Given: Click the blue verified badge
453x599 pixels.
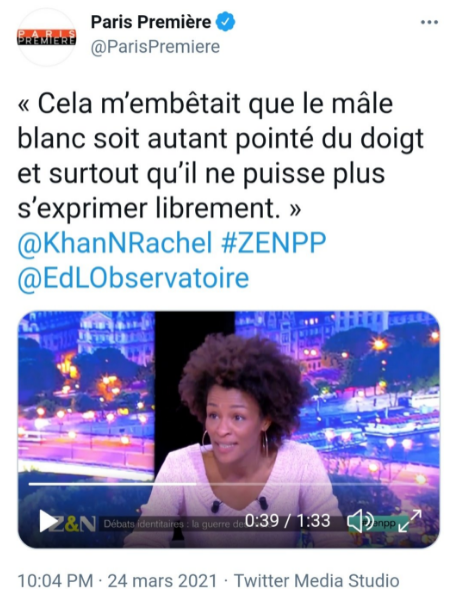Looking at the screenshot, I should pyautogui.click(x=226, y=22).
